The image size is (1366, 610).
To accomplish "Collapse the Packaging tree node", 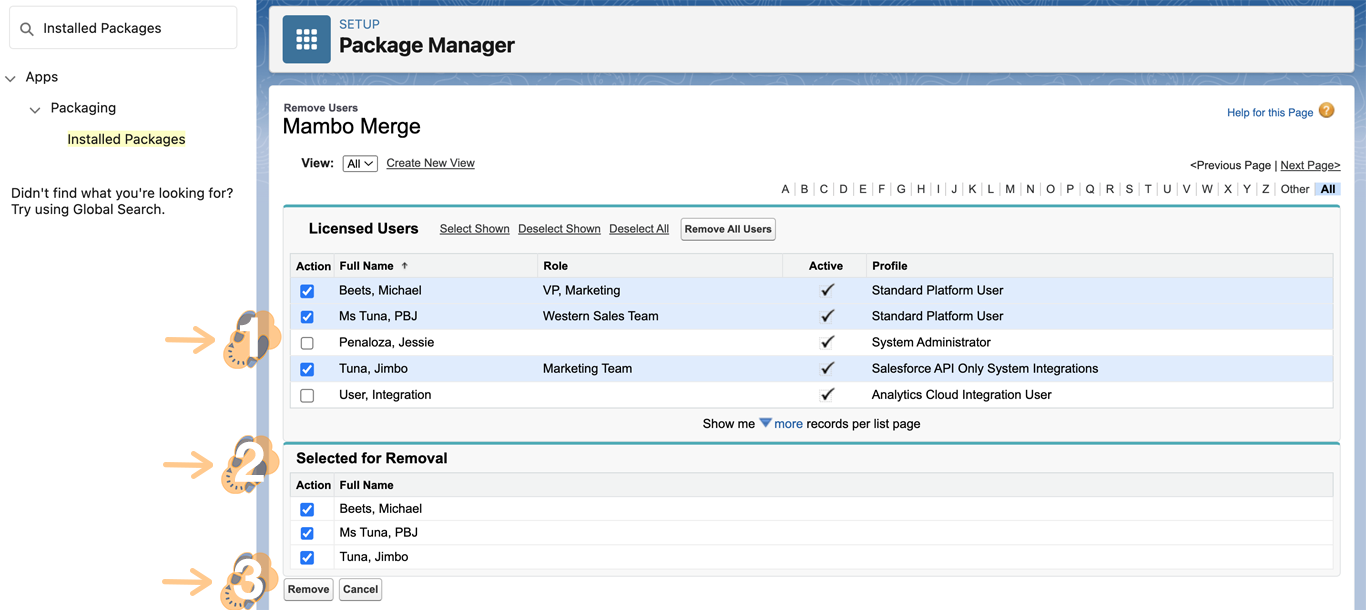I will (x=35, y=109).
